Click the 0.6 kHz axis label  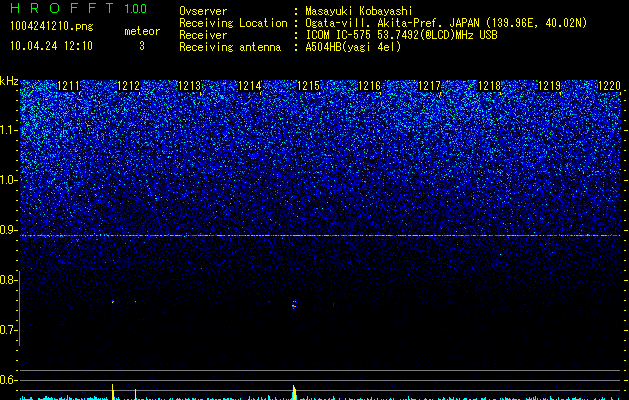click(x=9, y=380)
